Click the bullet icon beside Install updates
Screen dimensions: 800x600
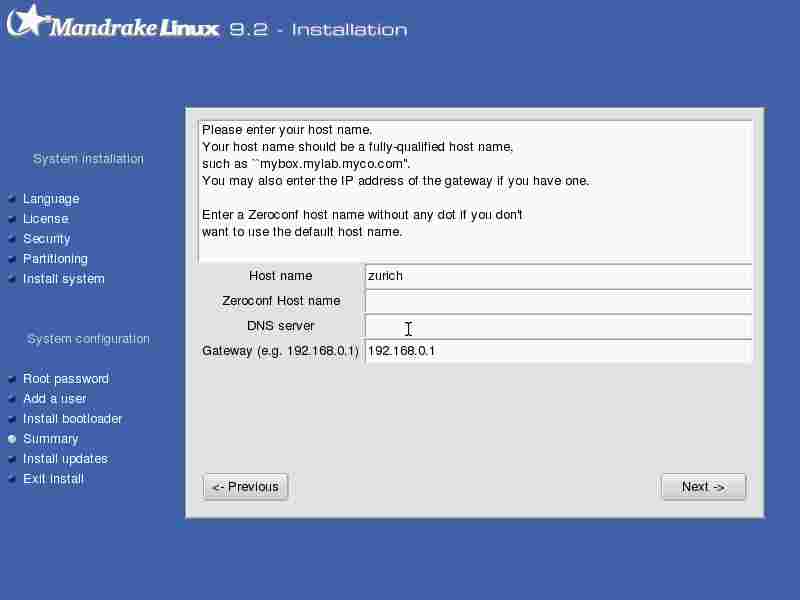pyautogui.click(x=12, y=459)
